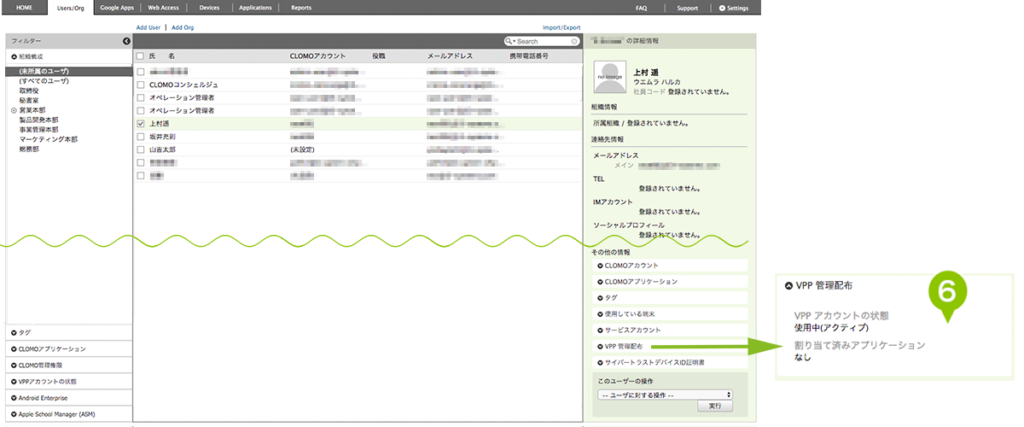This screenshot has height=427, width=1024.
Task: Switch to the Devices tab
Action: point(209,7)
